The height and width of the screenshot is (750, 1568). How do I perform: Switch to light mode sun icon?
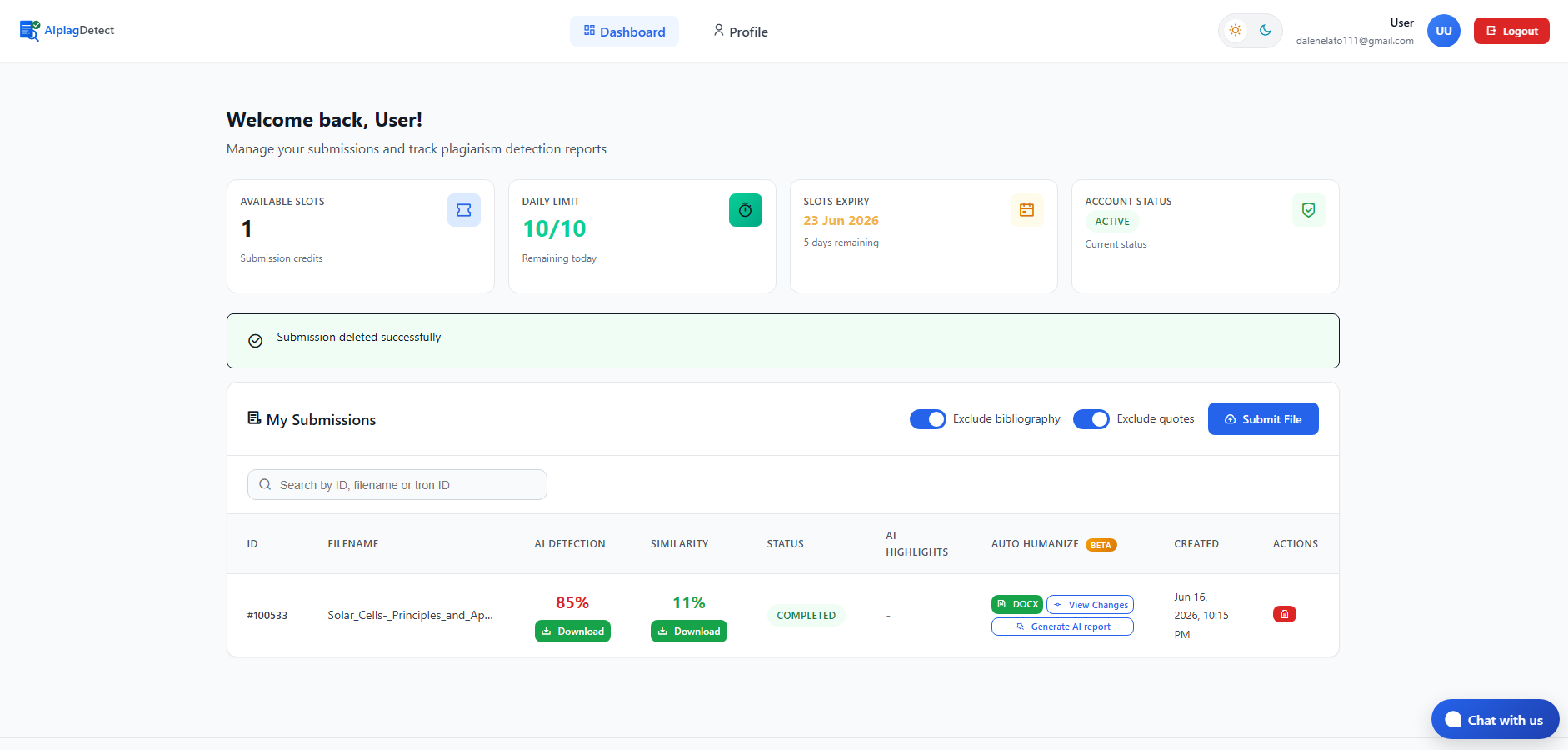[x=1236, y=31]
